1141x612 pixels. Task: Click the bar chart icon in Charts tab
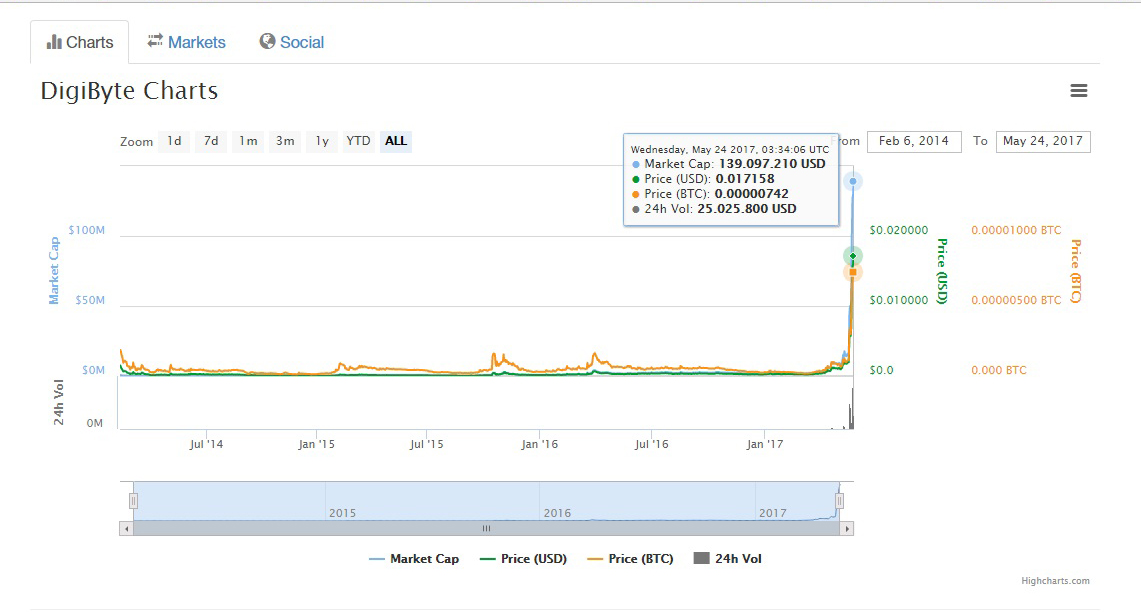(54, 42)
